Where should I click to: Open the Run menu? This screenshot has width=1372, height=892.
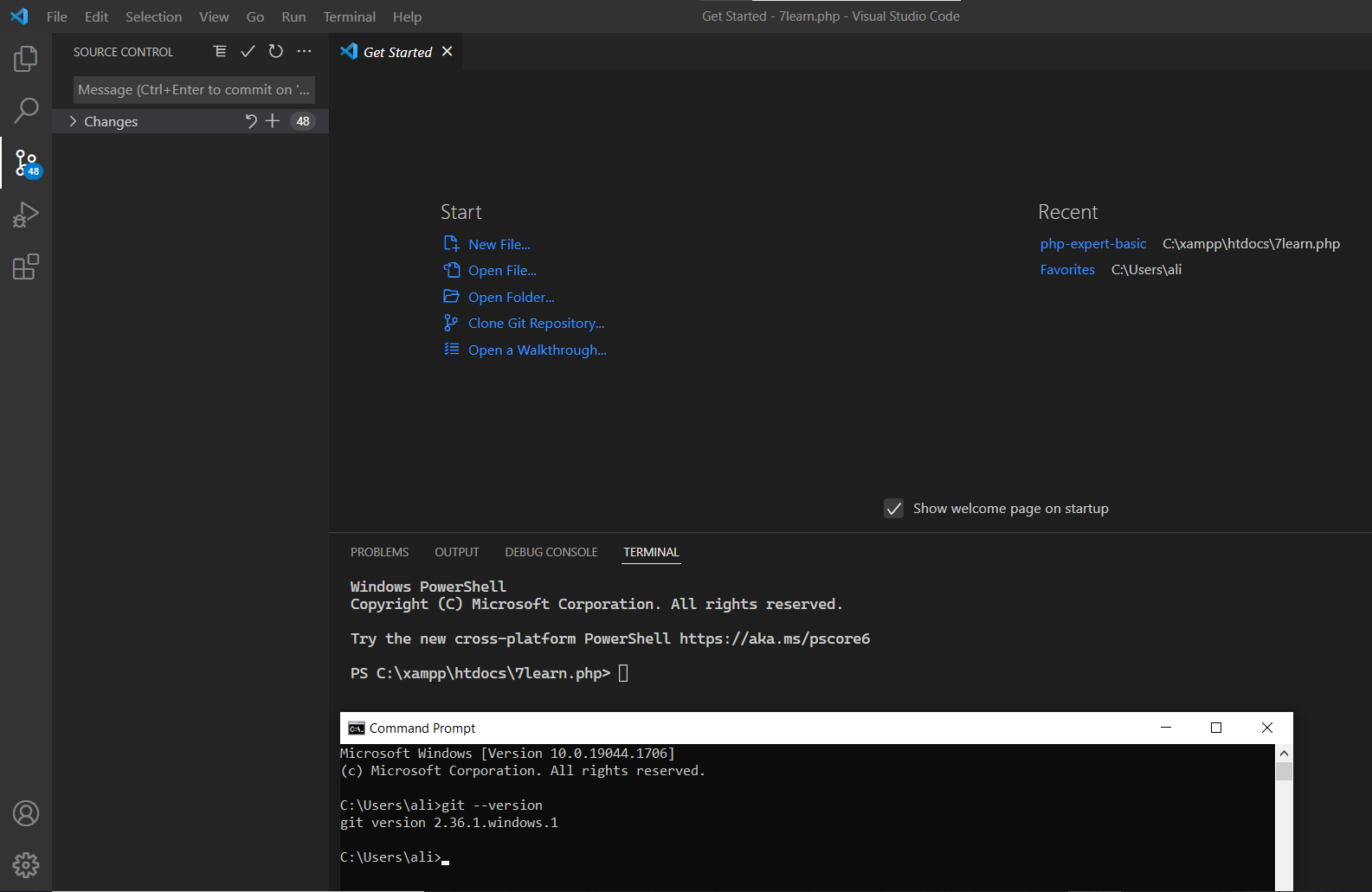(293, 16)
